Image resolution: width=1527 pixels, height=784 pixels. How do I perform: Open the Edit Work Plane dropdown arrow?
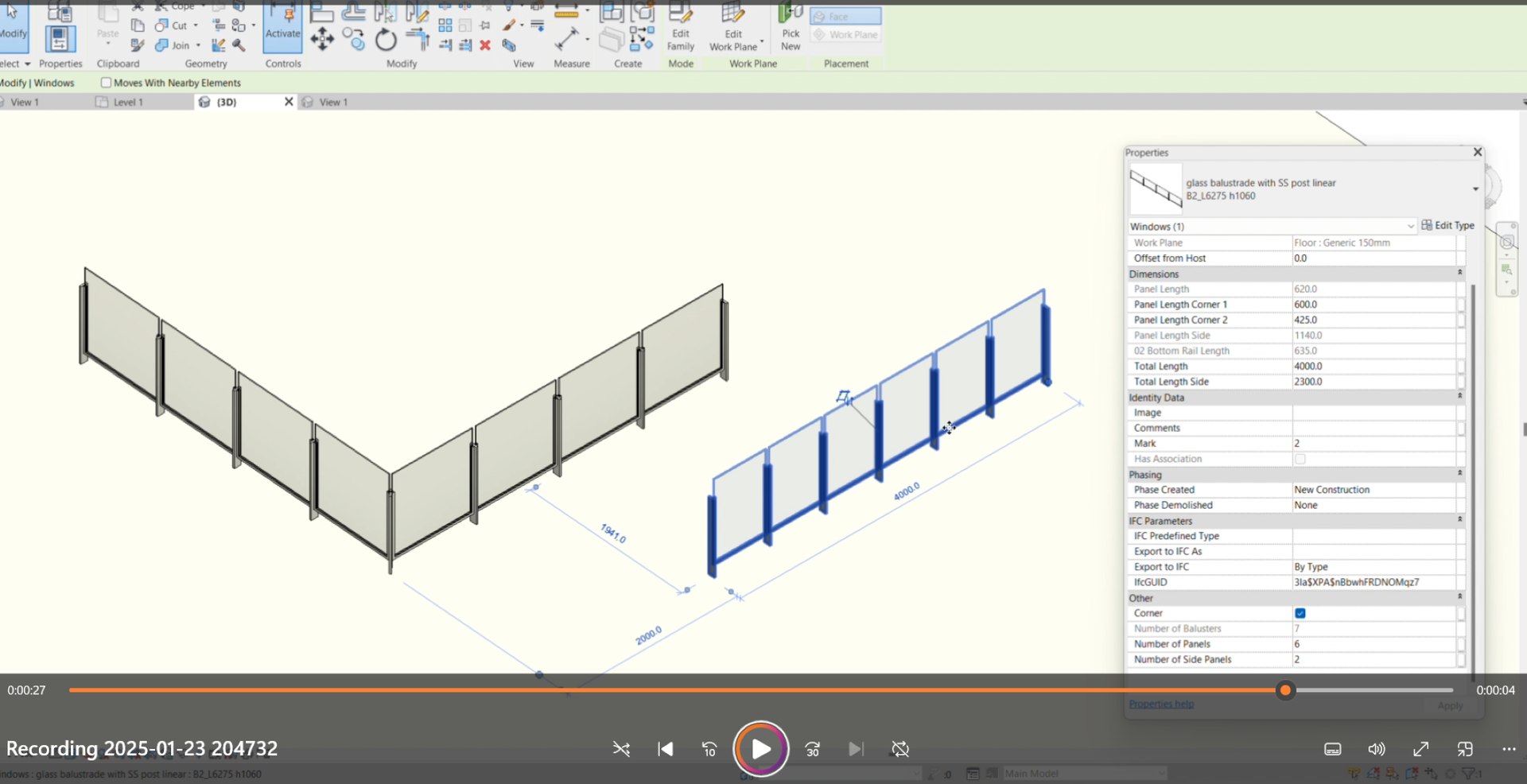pos(762,41)
